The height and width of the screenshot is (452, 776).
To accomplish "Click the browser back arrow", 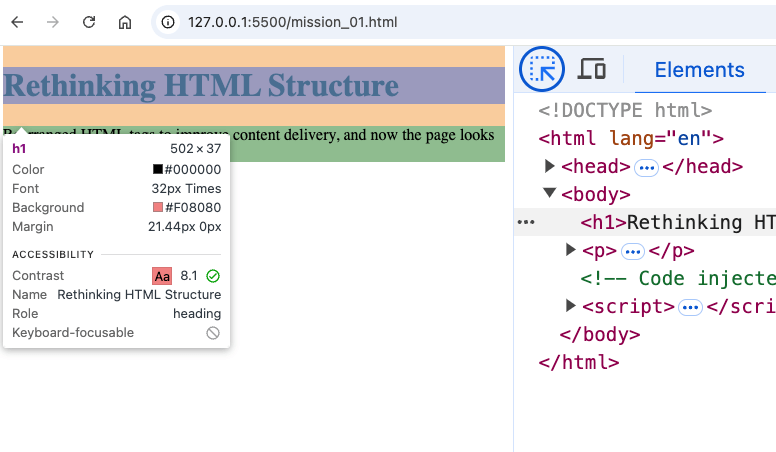I will tap(17, 22).
